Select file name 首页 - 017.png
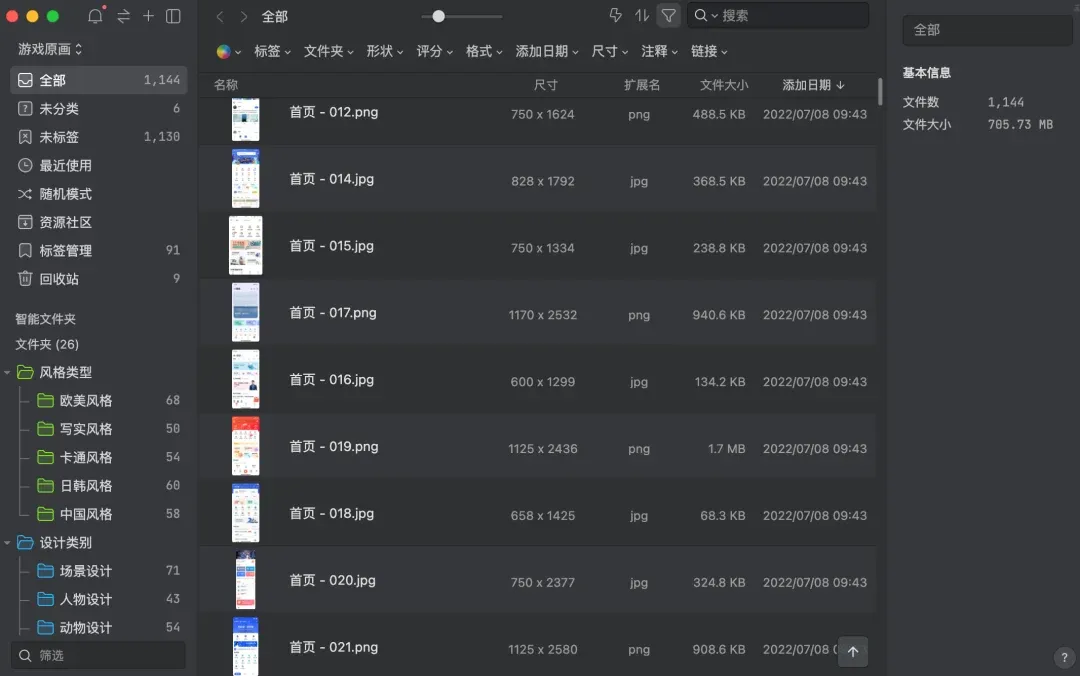Image resolution: width=1080 pixels, height=676 pixels. pos(333,313)
